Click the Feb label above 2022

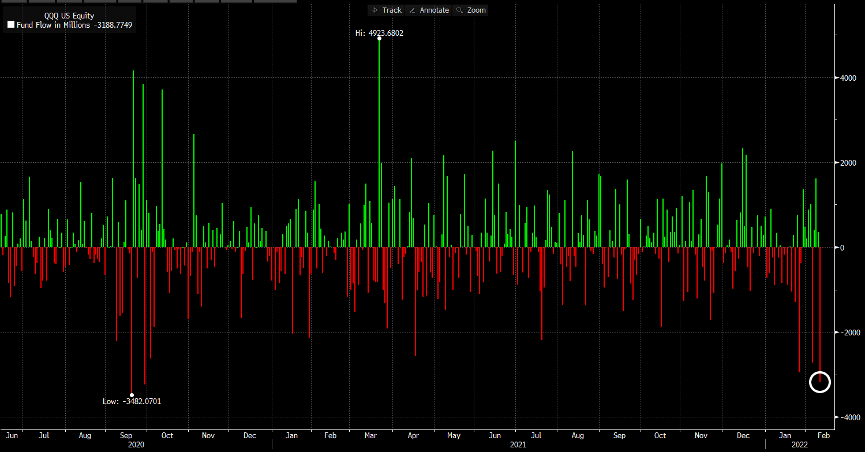tap(823, 435)
